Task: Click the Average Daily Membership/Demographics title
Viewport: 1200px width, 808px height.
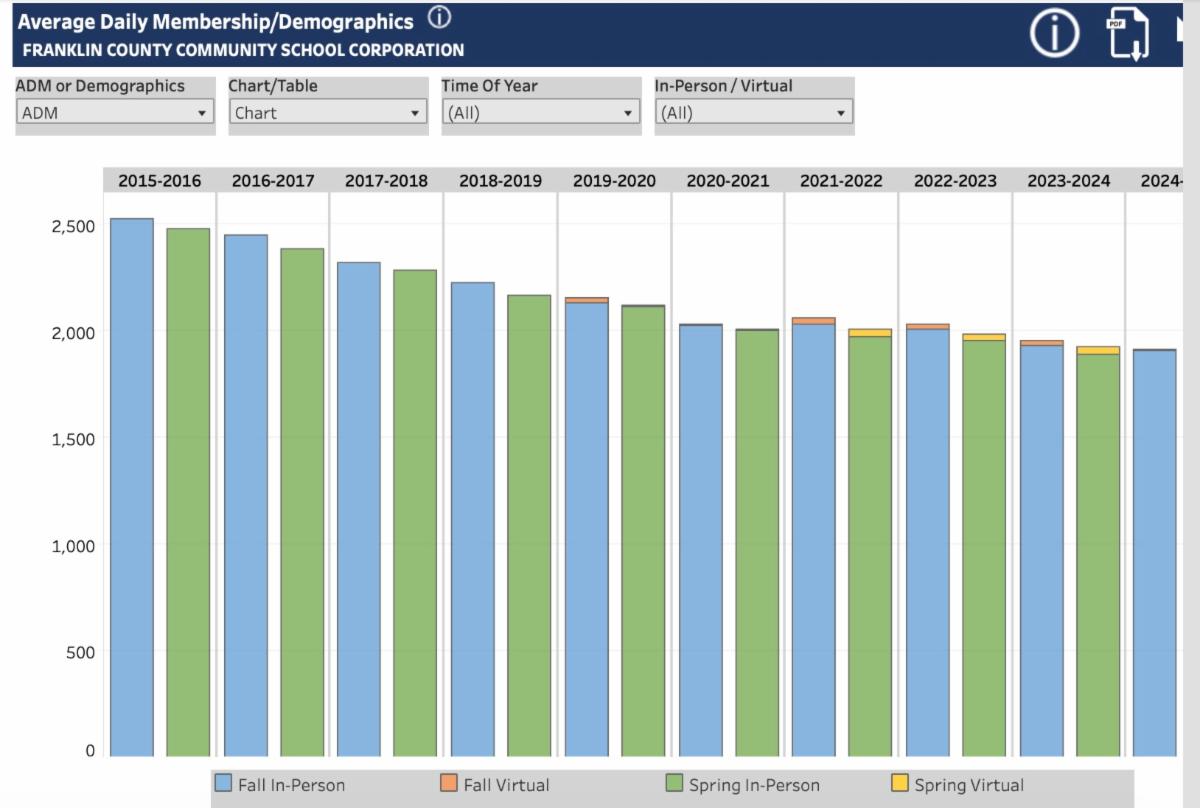Action: coord(216,21)
